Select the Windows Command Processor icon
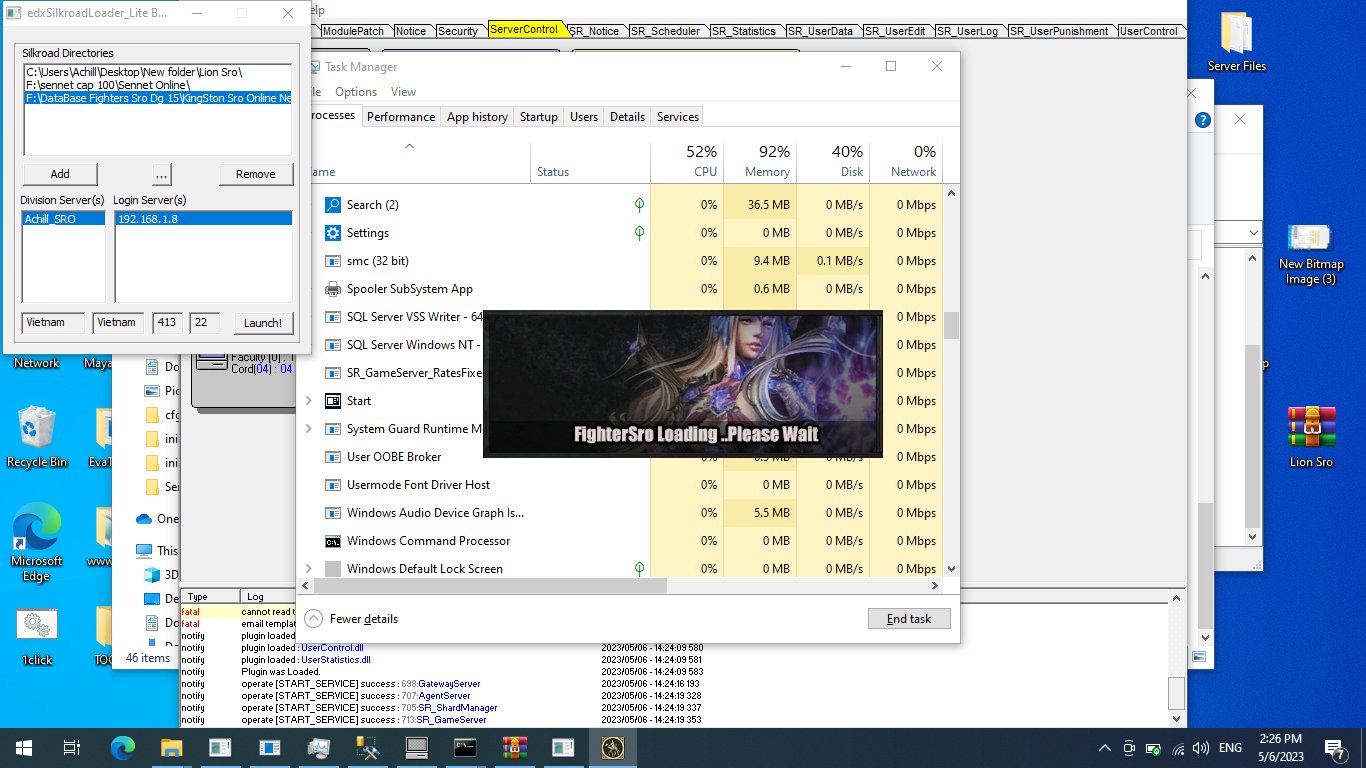Image resolution: width=1366 pixels, height=768 pixels. pyautogui.click(x=333, y=541)
